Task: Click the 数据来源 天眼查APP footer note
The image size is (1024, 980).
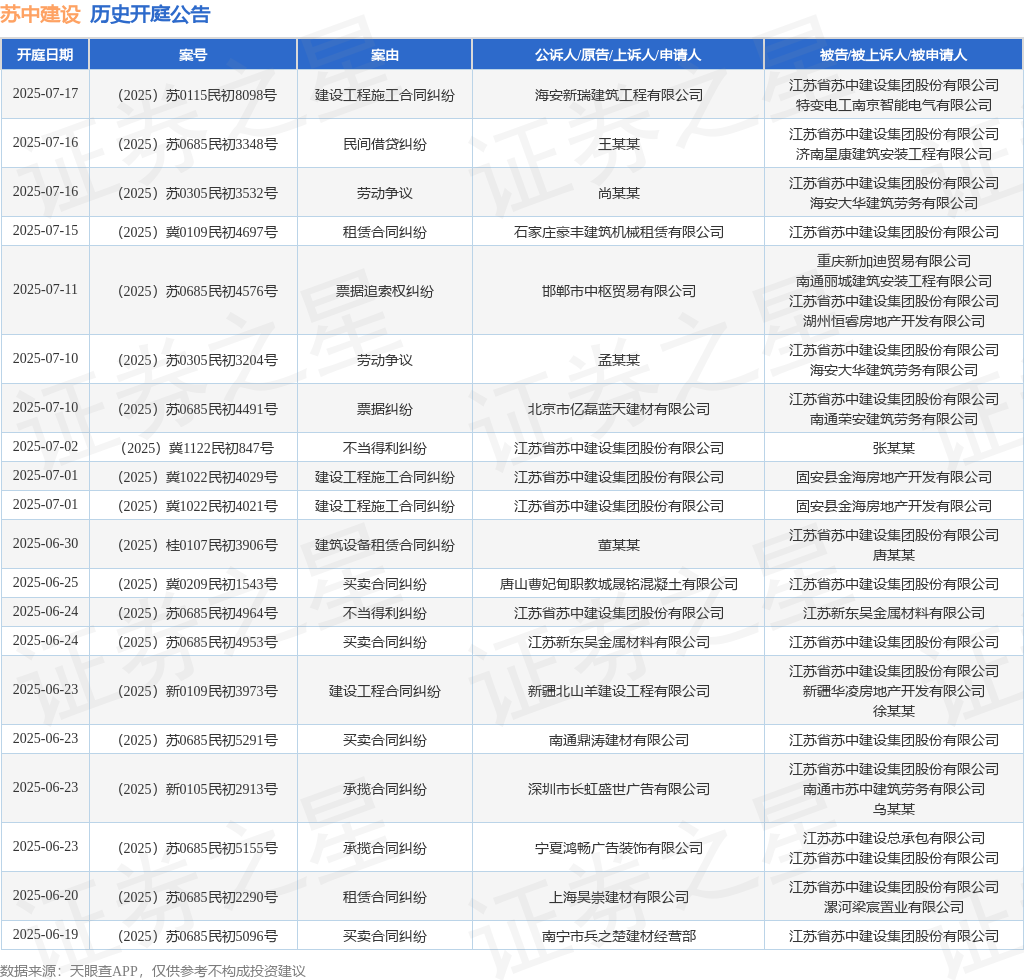Action: [153, 971]
